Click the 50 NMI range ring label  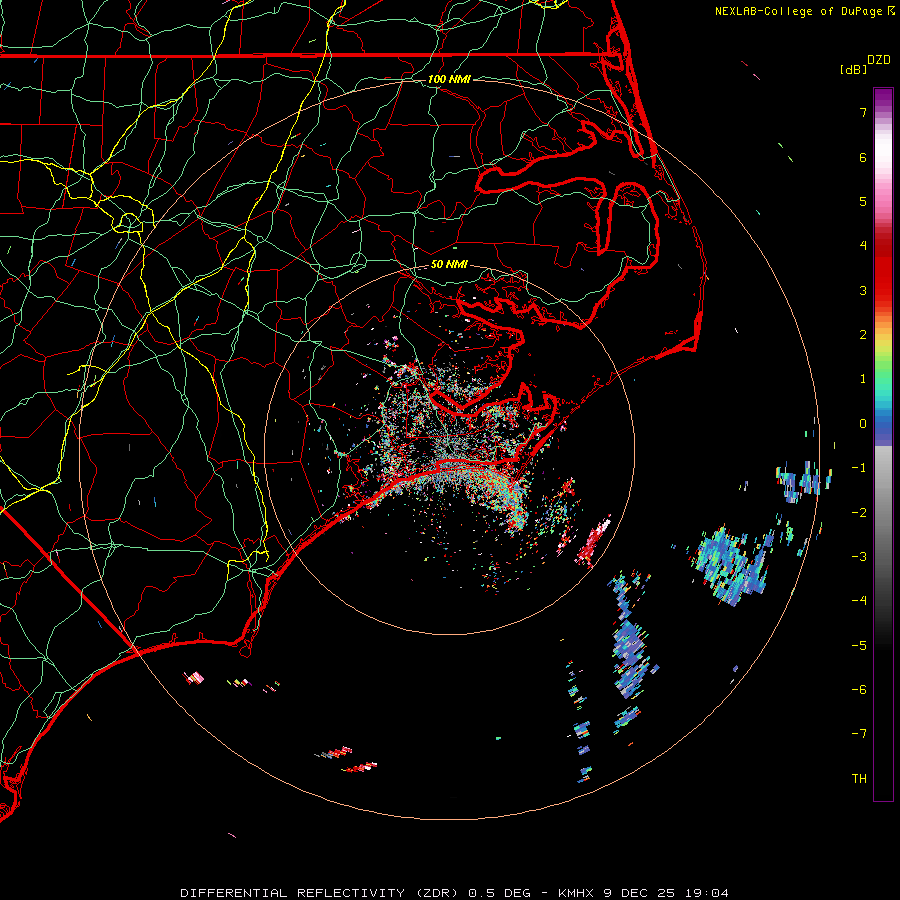tap(449, 264)
